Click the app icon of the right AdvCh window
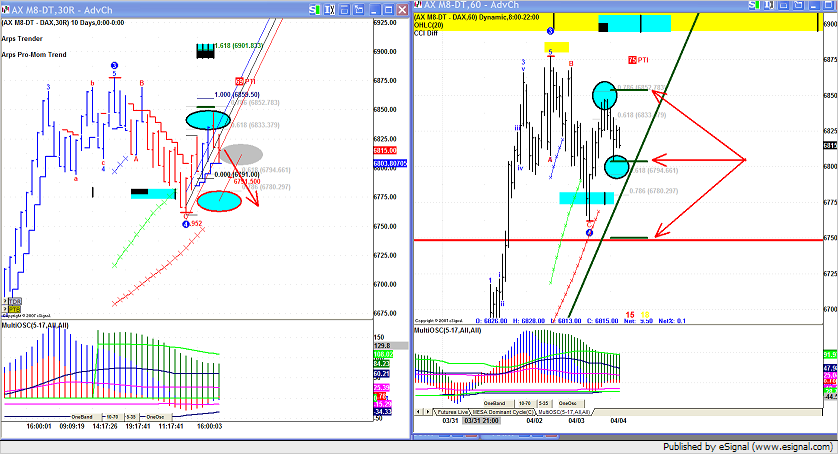Screen dimensions: 838x454 420,6
